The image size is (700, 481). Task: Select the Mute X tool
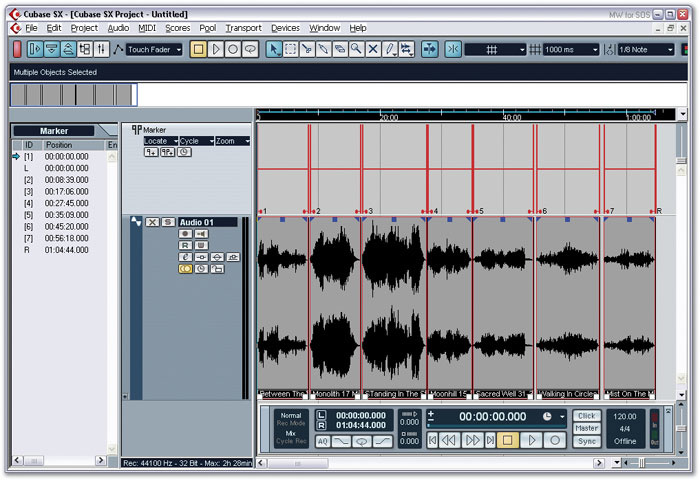point(373,49)
